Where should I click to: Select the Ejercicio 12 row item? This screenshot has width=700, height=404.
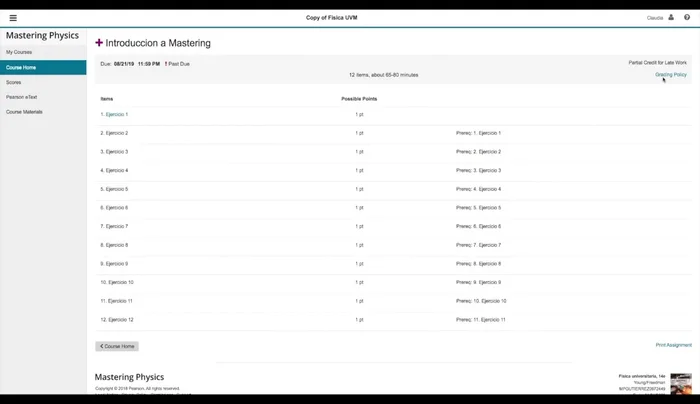pos(118,319)
